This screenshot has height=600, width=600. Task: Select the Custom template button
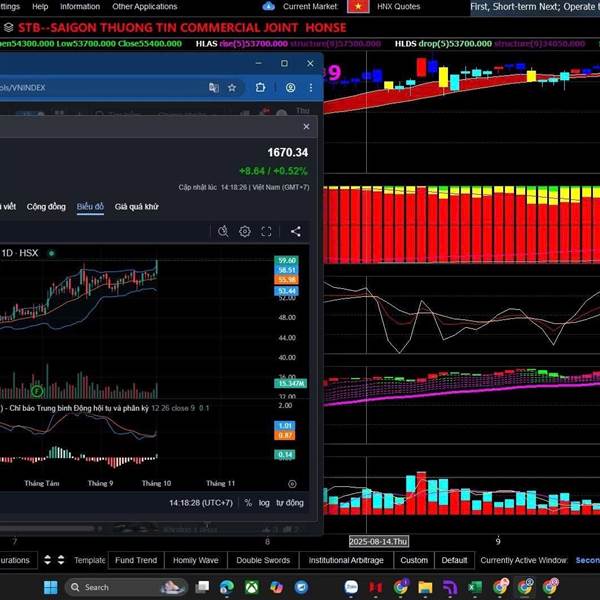pyautogui.click(x=414, y=560)
